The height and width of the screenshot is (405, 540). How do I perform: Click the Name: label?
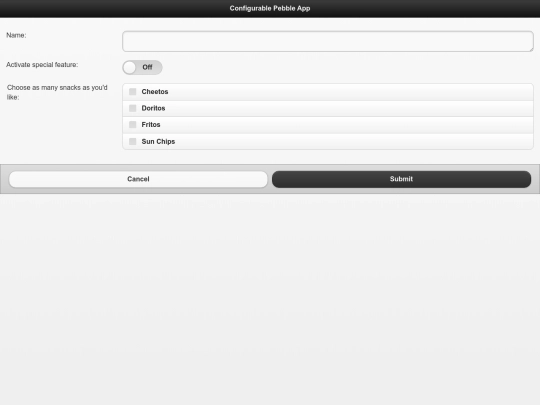tap(16, 35)
